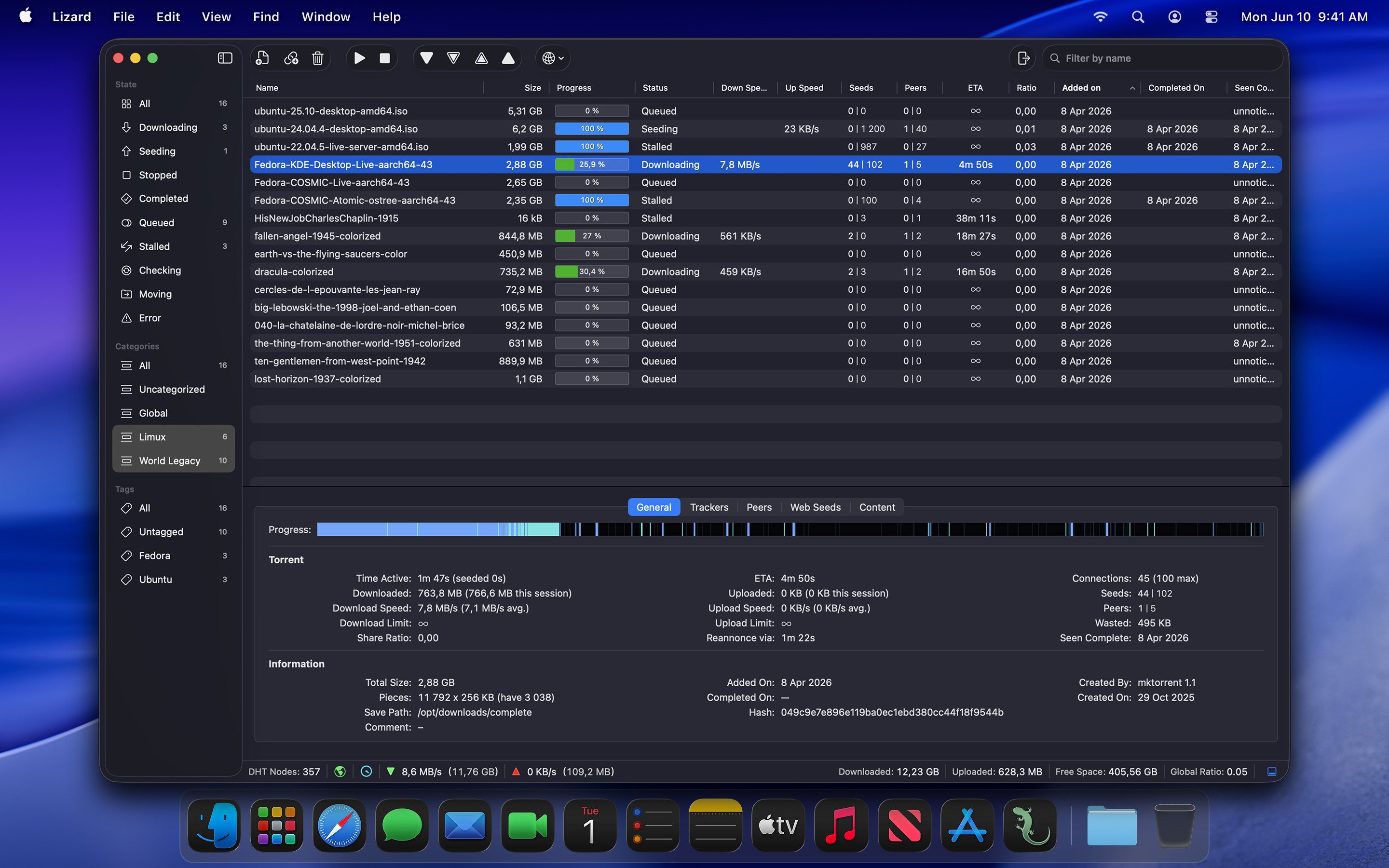
Task: Click the logout/exit icon beside filter field
Action: pos(1023,58)
